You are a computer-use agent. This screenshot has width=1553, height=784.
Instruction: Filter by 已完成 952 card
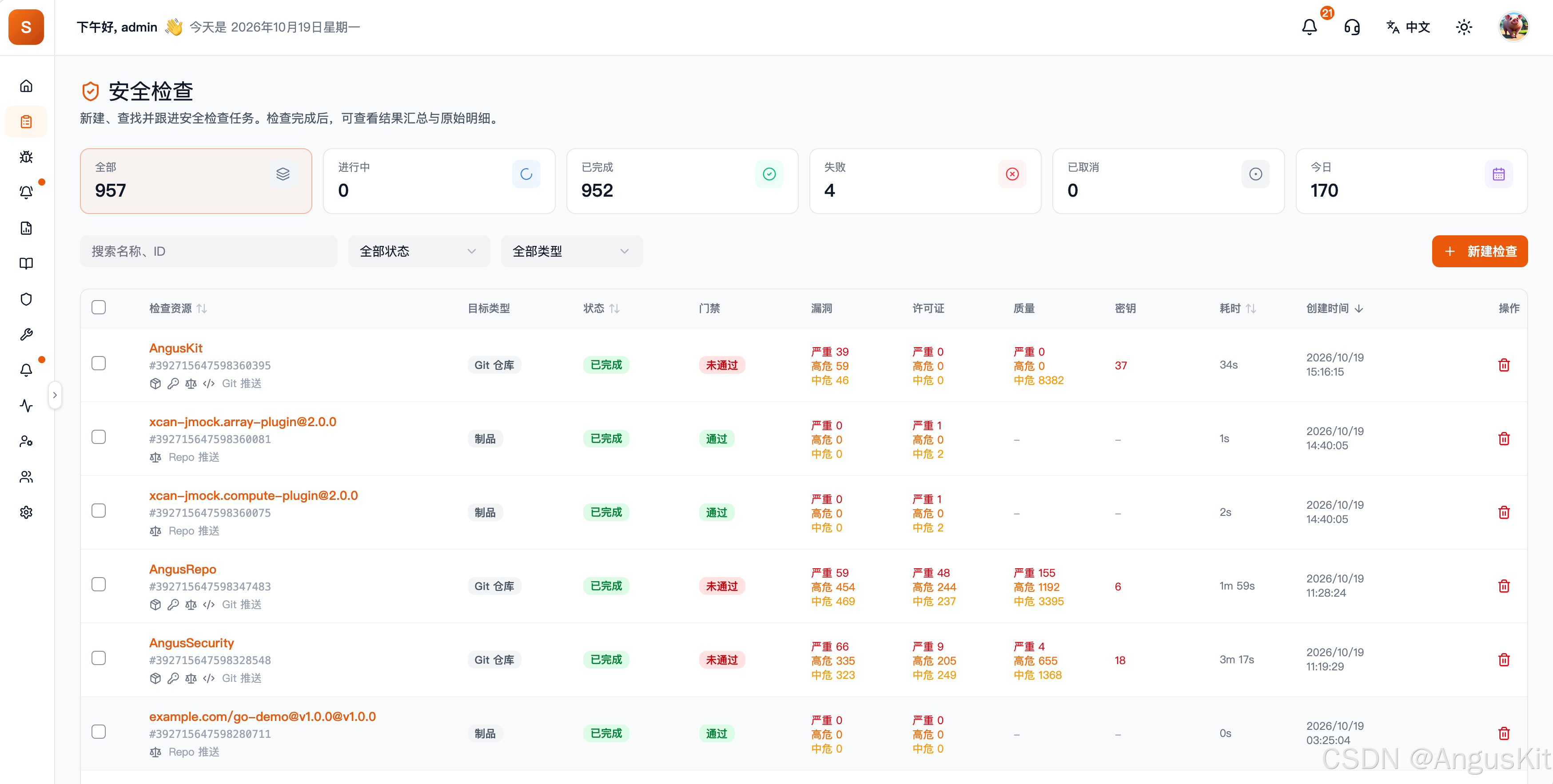point(682,181)
